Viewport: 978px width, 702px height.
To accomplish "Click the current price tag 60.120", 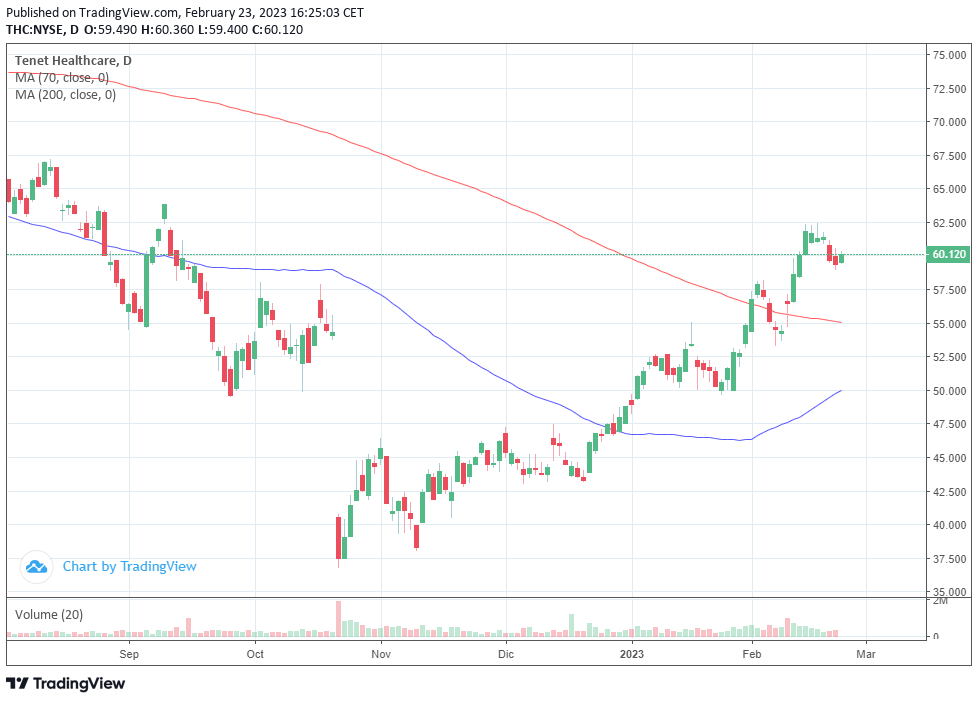I will click(949, 254).
